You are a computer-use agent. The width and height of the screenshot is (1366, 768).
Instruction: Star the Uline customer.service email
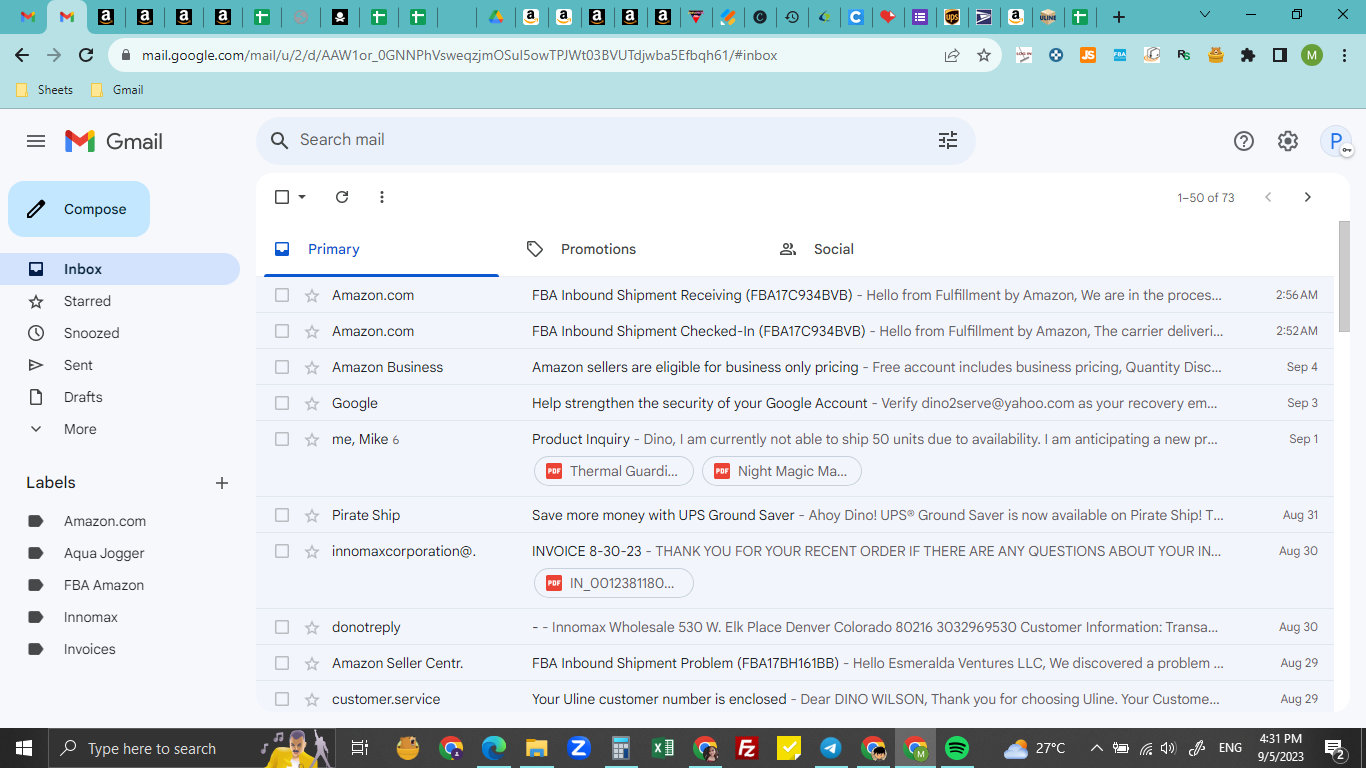coord(312,699)
